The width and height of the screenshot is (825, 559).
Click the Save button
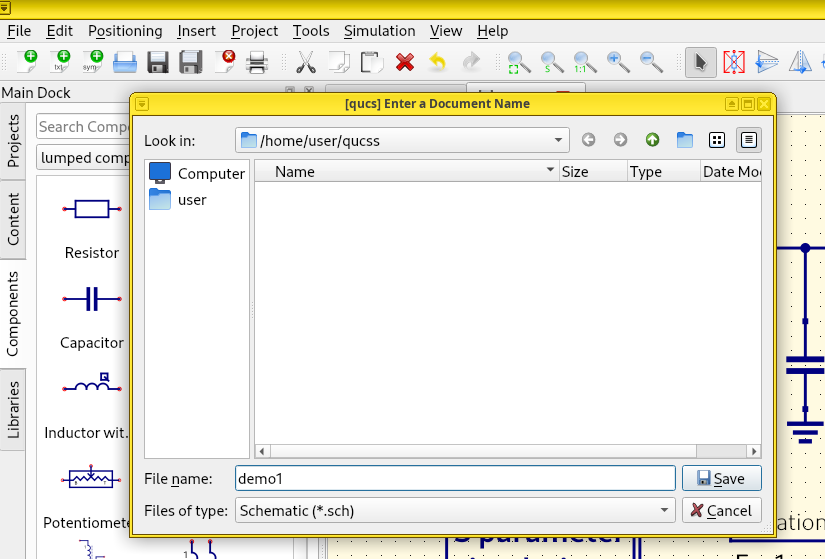coord(721,478)
